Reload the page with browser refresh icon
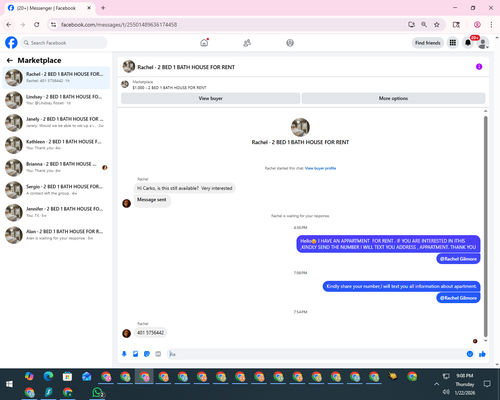This screenshot has width=500, height=400. 37,24
